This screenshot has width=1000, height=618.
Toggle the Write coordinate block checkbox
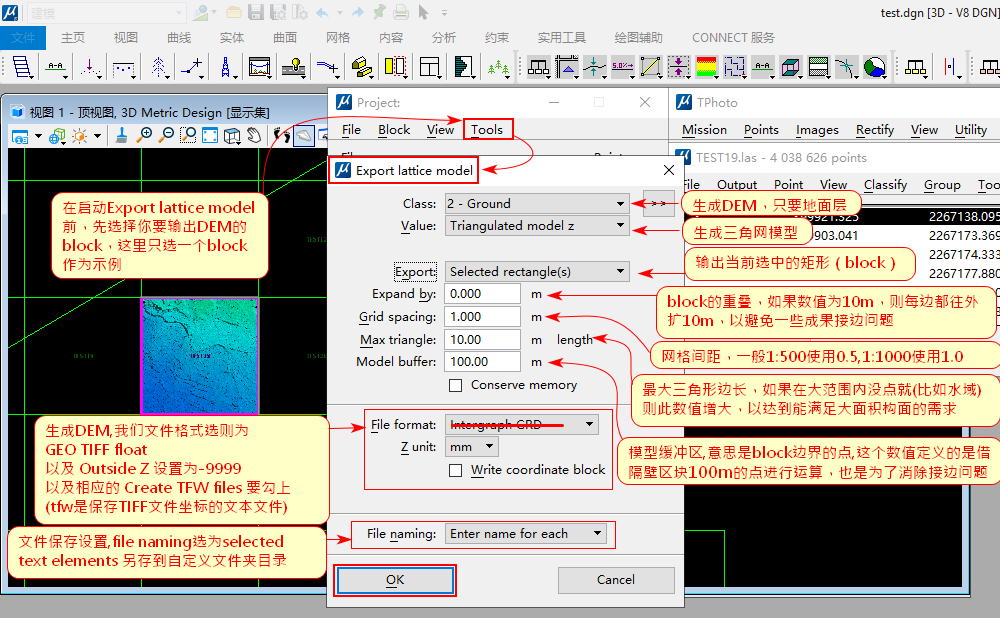pyautogui.click(x=455, y=470)
